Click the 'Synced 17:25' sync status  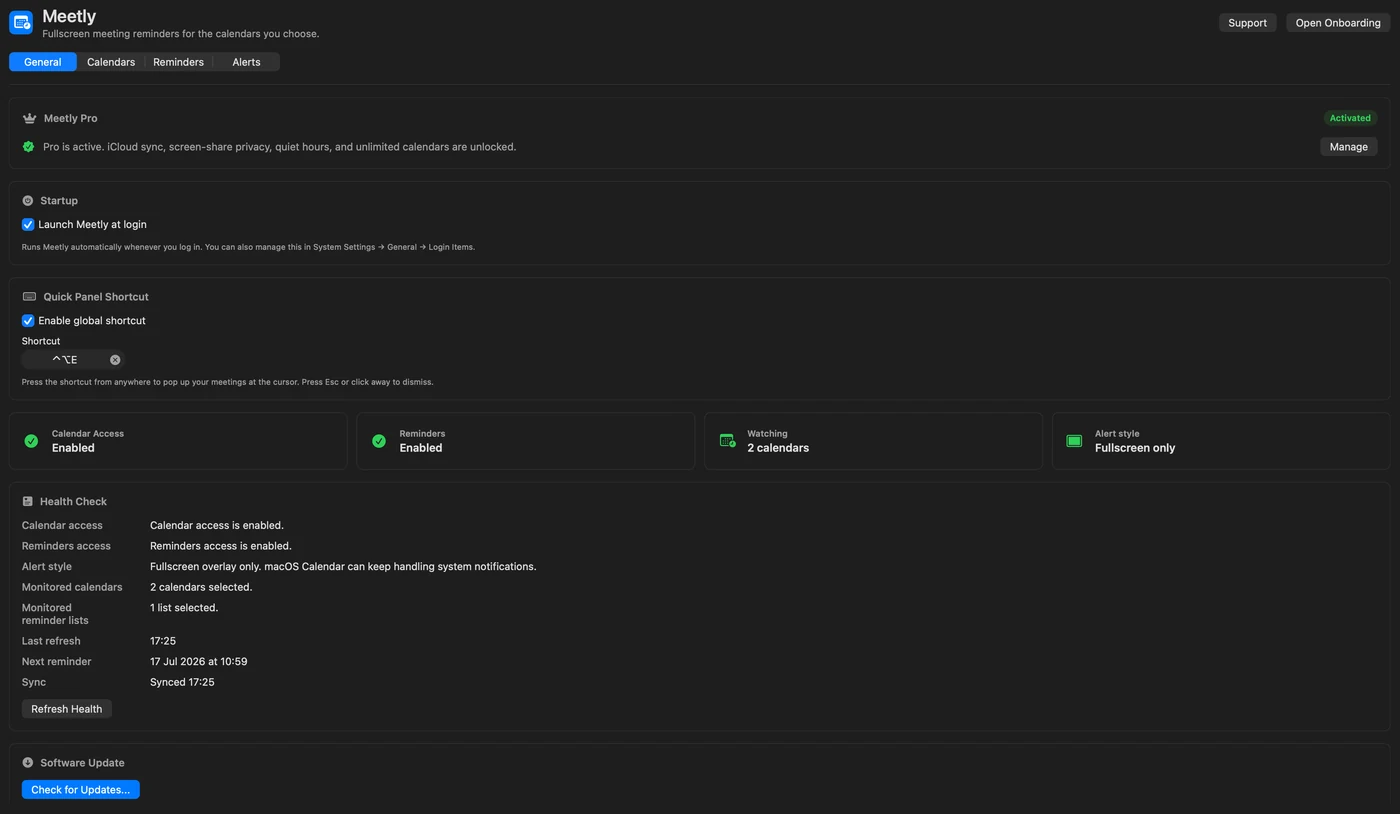point(182,682)
